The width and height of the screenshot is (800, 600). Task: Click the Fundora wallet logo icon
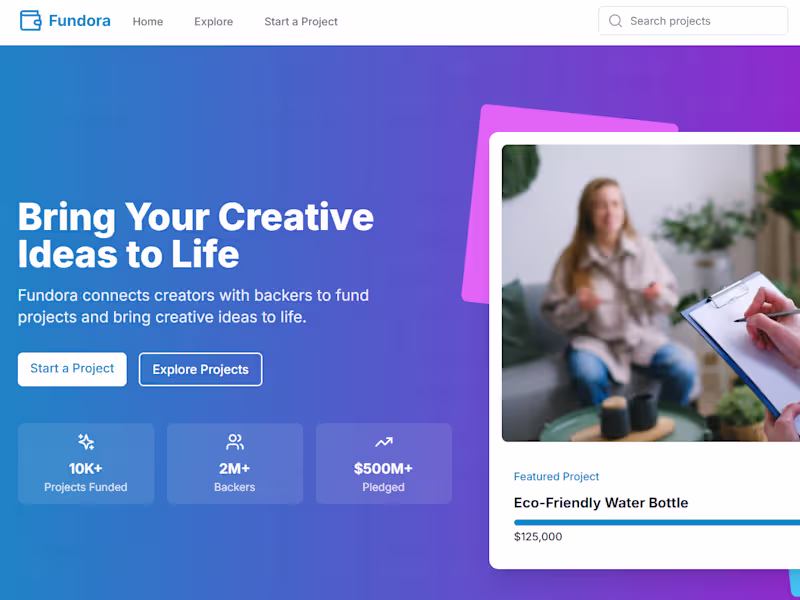pos(30,21)
